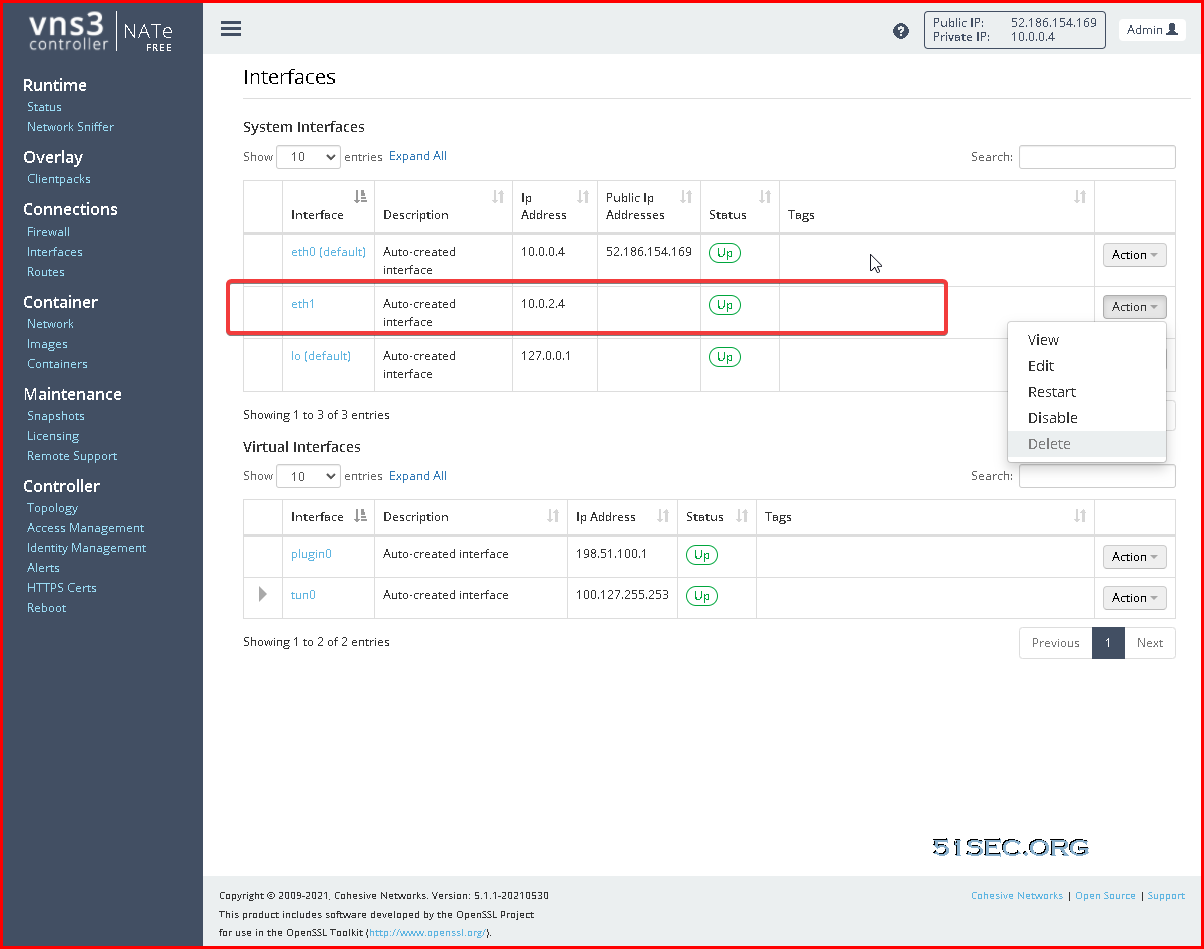Focus the Virtual Interfaces search field
Screen dimensions: 1204x949
coord(1097,477)
